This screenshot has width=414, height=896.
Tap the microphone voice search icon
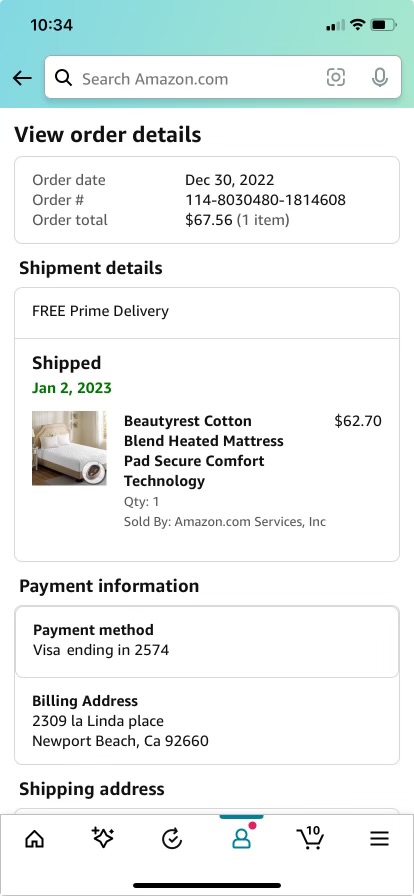(380, 77)
